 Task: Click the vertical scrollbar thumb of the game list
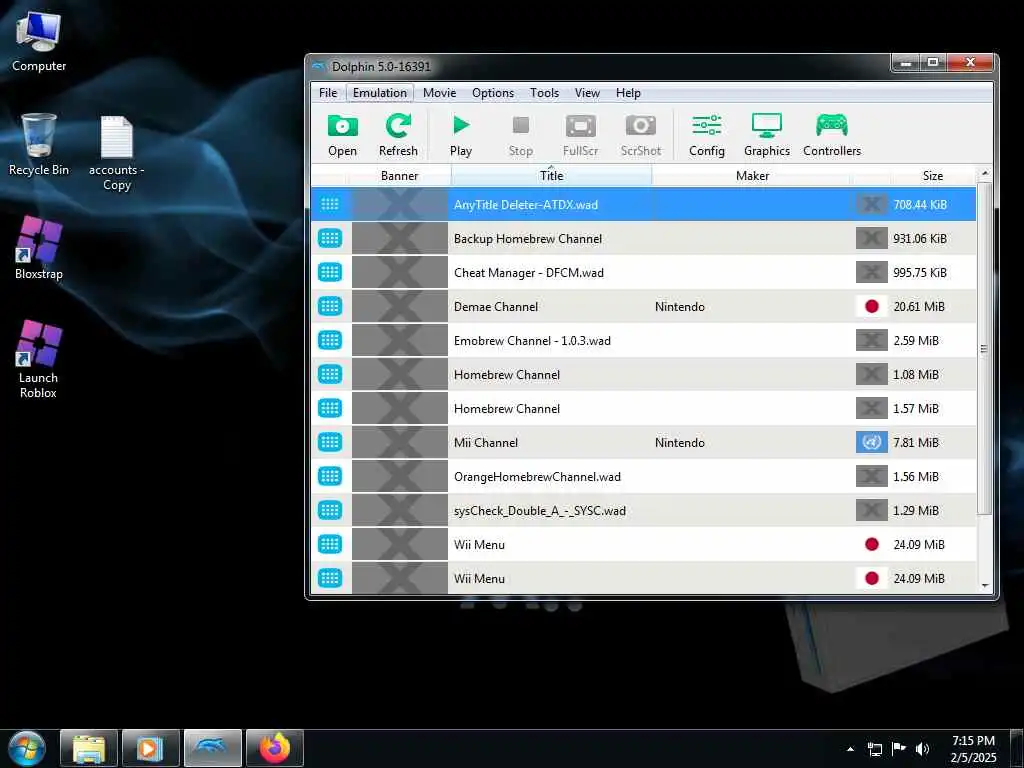click(x=985, y=348)
